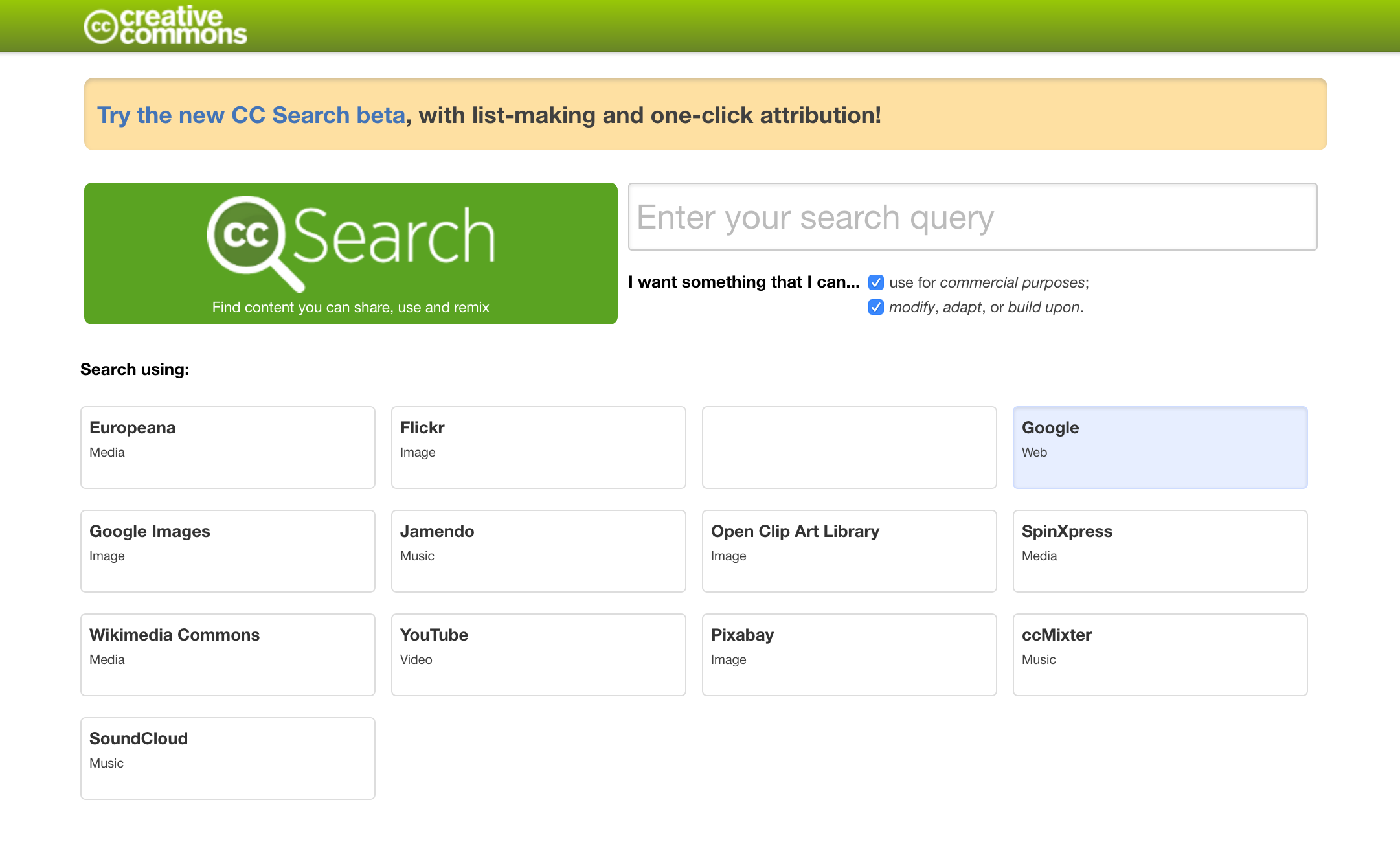Search using YouTube Video

click(x=539, y=655)
